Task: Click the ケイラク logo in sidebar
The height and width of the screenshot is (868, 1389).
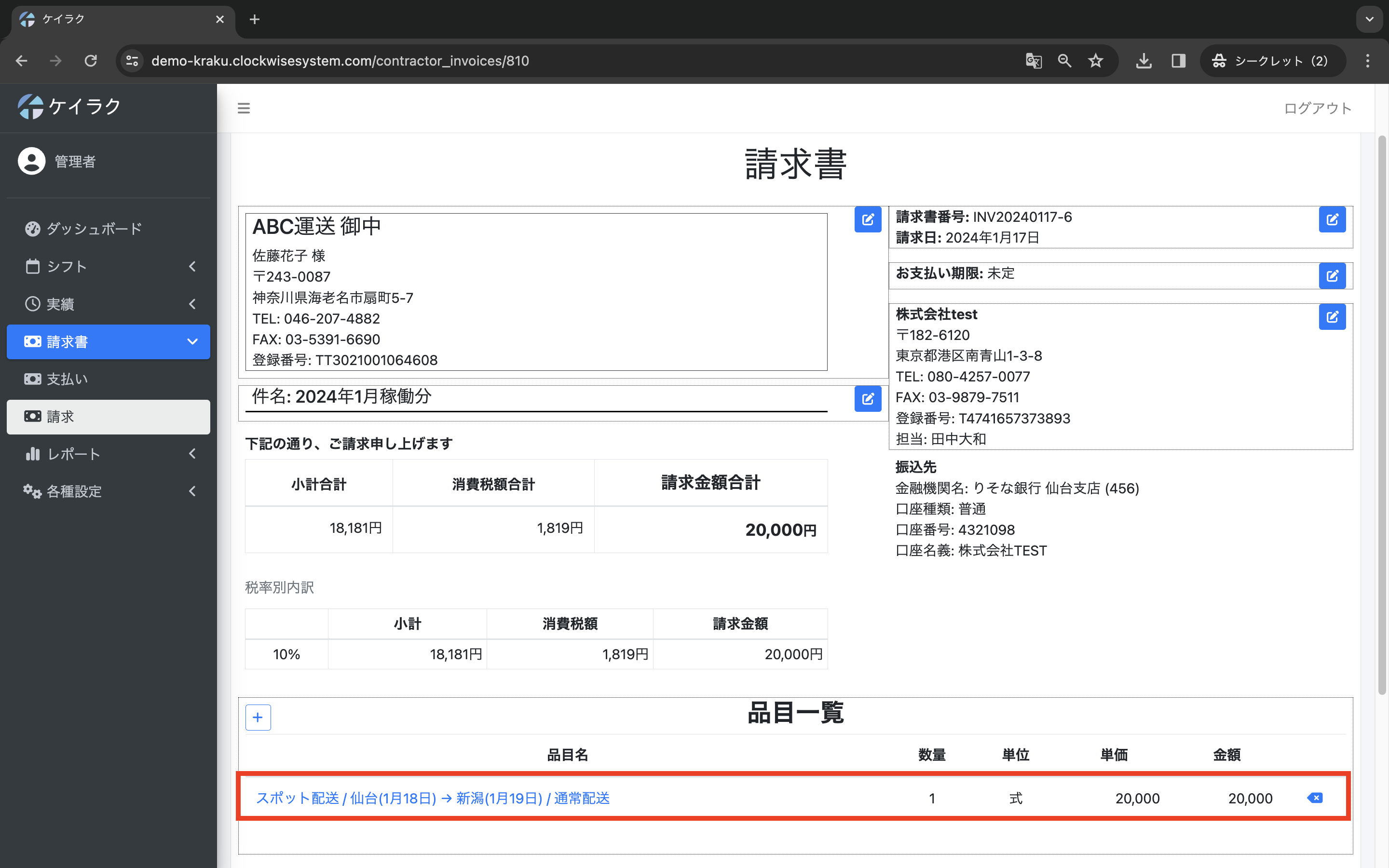Action: (69, 107)
